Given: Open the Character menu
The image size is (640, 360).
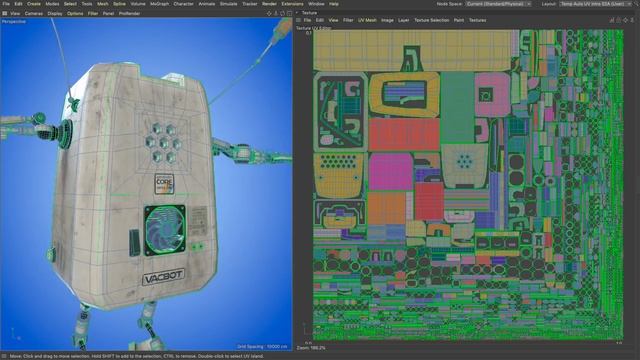Looking at the screenshot, I should pos(184,4).
